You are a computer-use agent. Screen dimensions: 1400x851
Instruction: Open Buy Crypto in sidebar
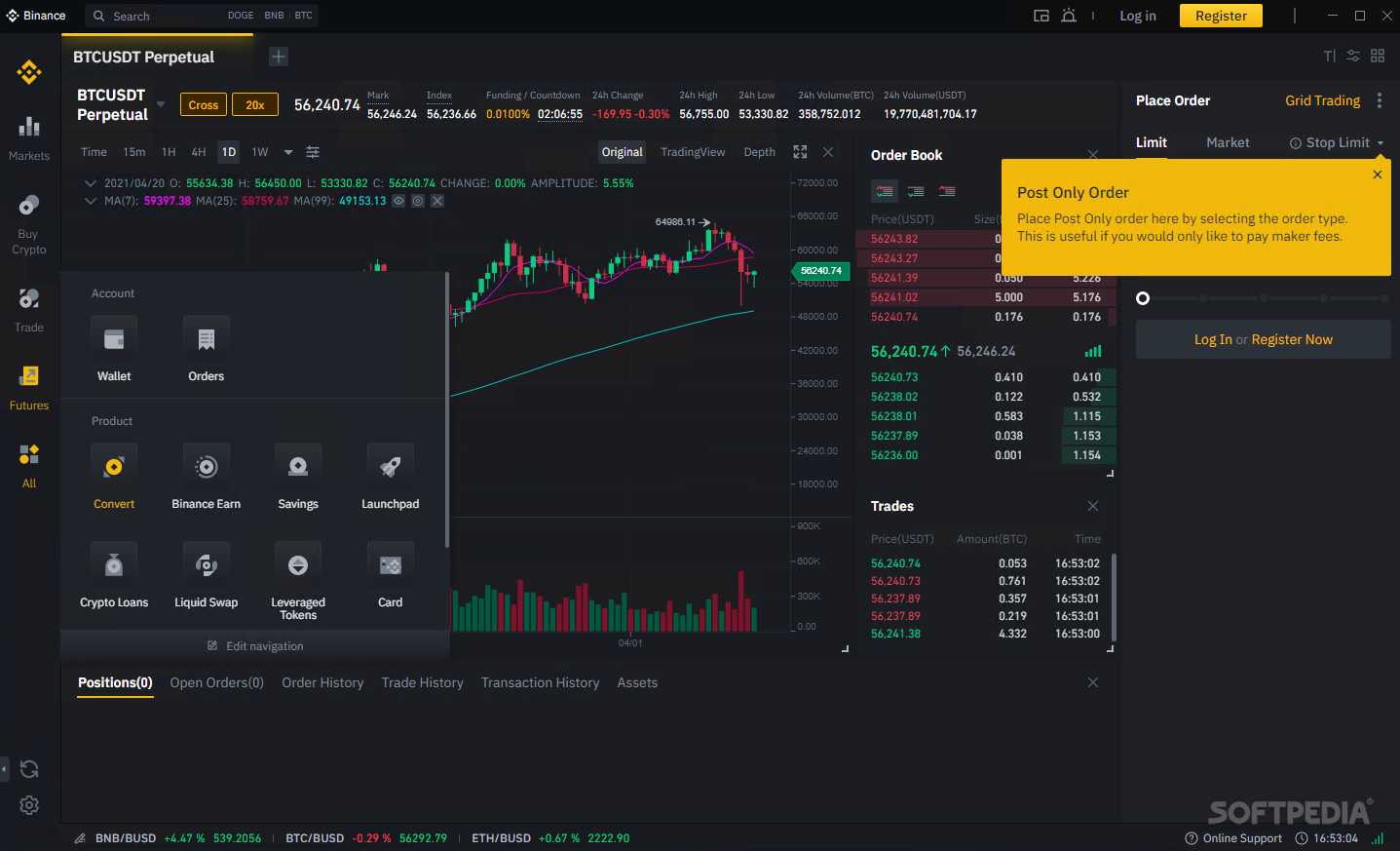click(x=29, y=223)
